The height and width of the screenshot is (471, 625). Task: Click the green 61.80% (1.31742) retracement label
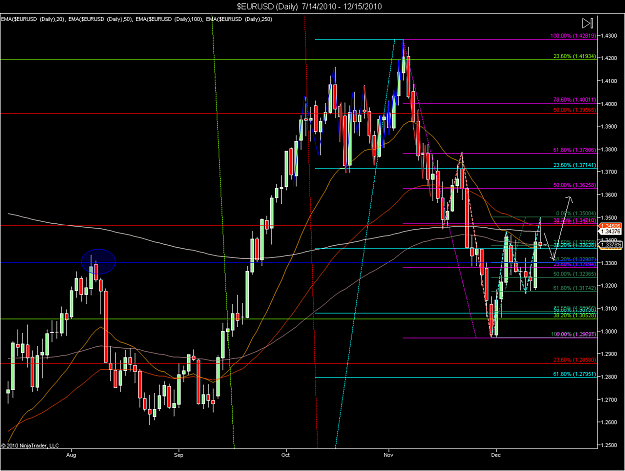[x=575, y=288]
